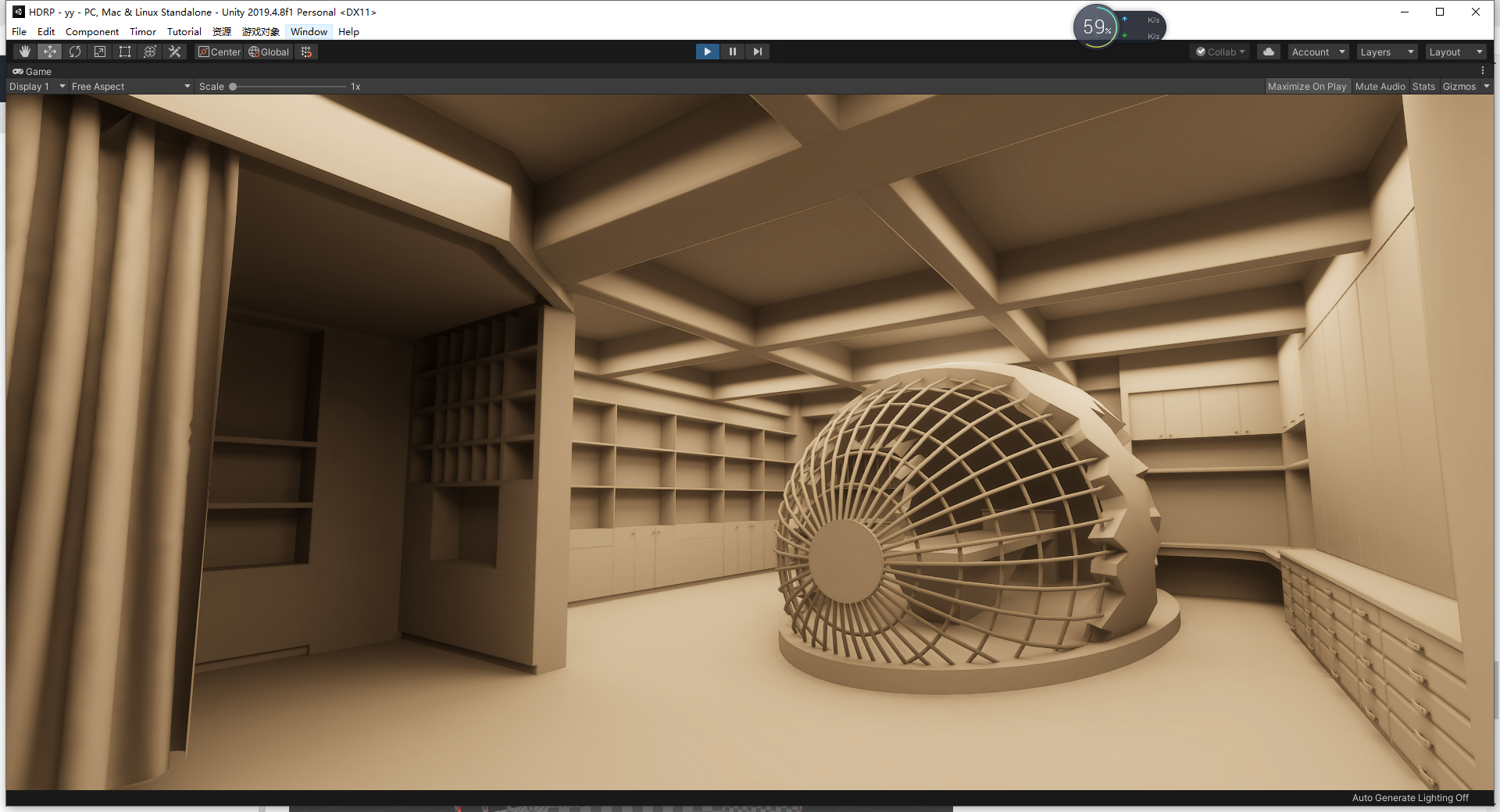Screen dimensions: 1500x812
Task: Open the File menu
Action: (x=19, y=31)
